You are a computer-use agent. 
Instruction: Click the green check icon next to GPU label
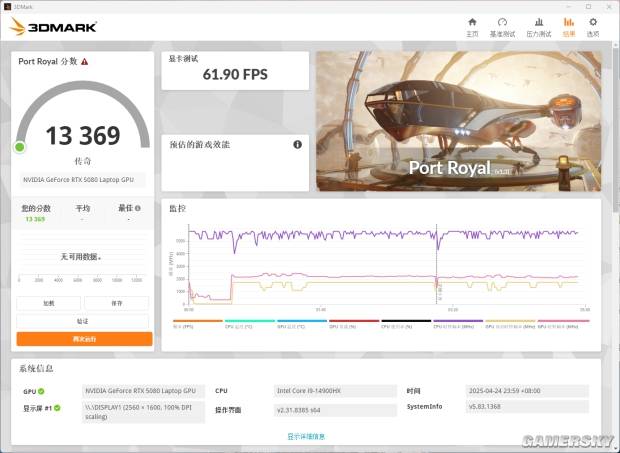point(41,391)
